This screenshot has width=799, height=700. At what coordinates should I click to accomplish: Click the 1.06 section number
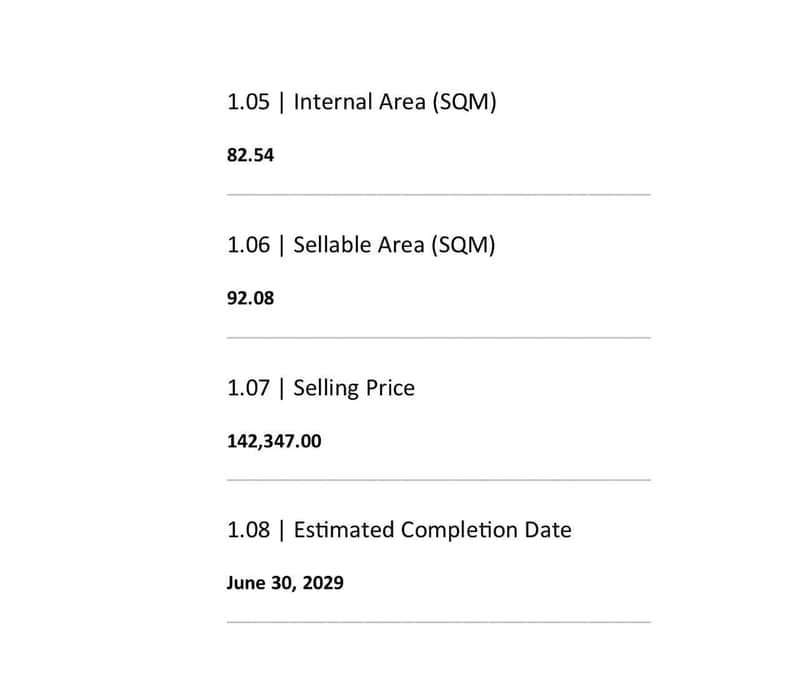[248, 245]
